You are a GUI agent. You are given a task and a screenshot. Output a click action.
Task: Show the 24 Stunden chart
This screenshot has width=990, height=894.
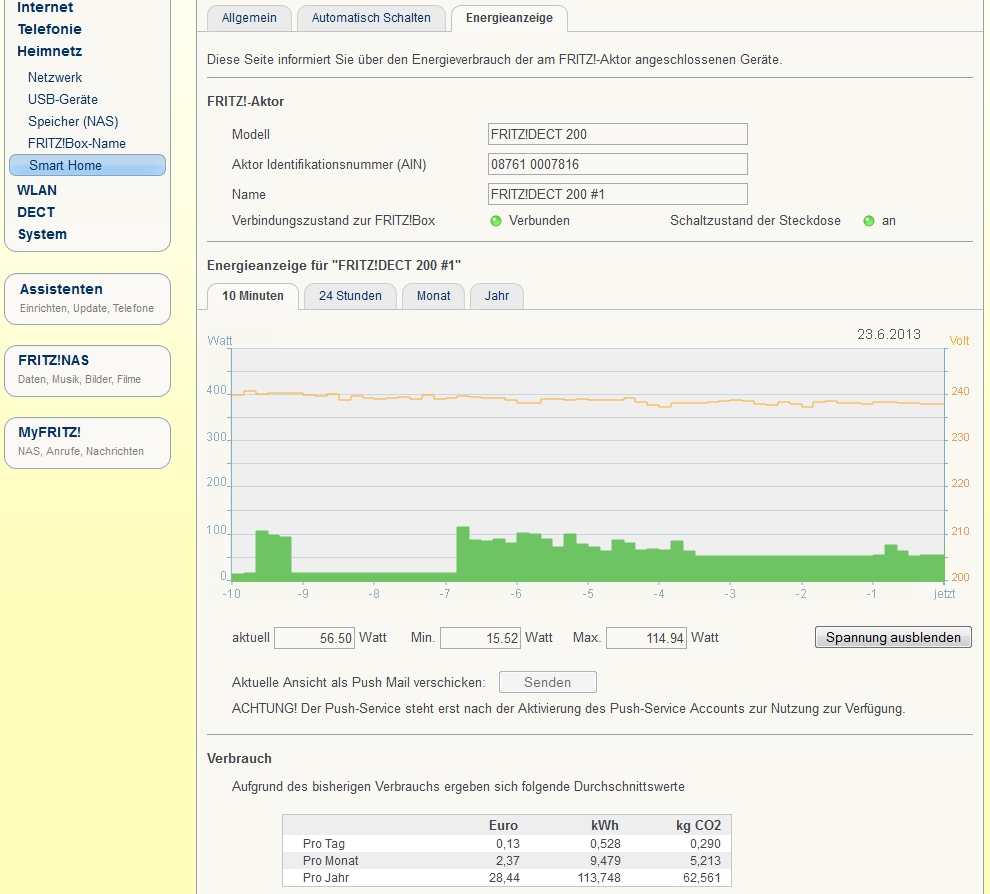coord(350,295)
